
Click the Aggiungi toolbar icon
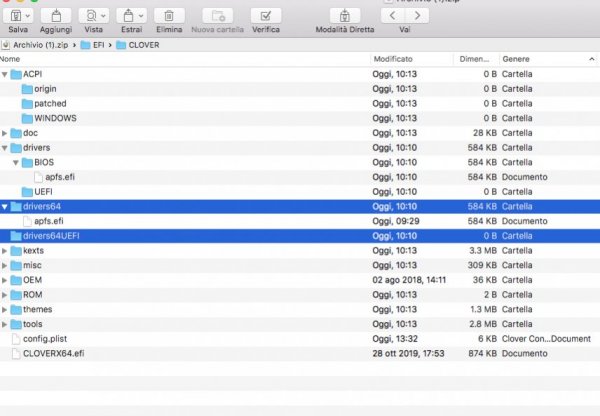(56, 16)
